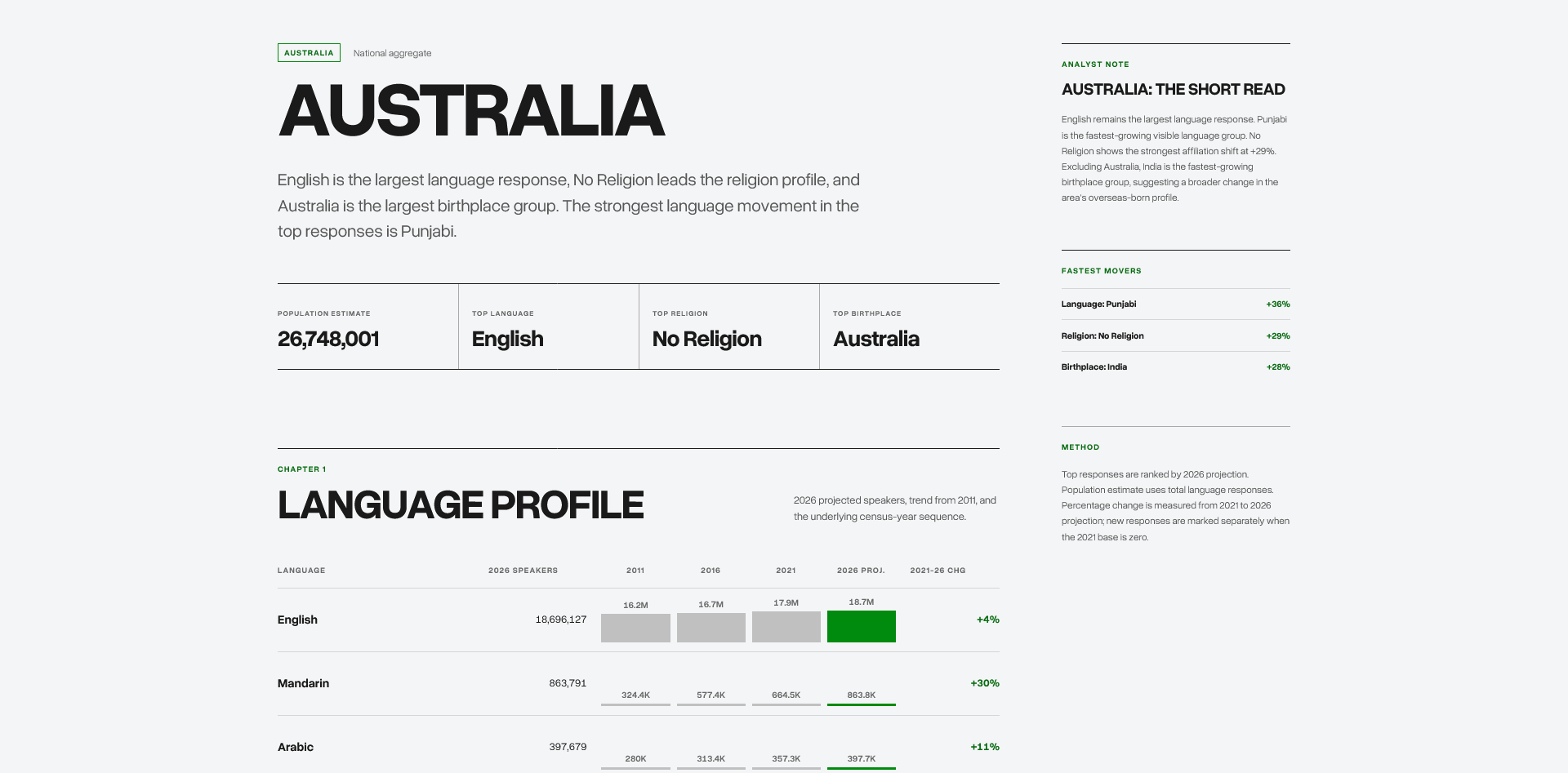
Task: Click the 'TOP BIRTHPLACE' label
Action: pyautogui.click(x=866, y=313)
